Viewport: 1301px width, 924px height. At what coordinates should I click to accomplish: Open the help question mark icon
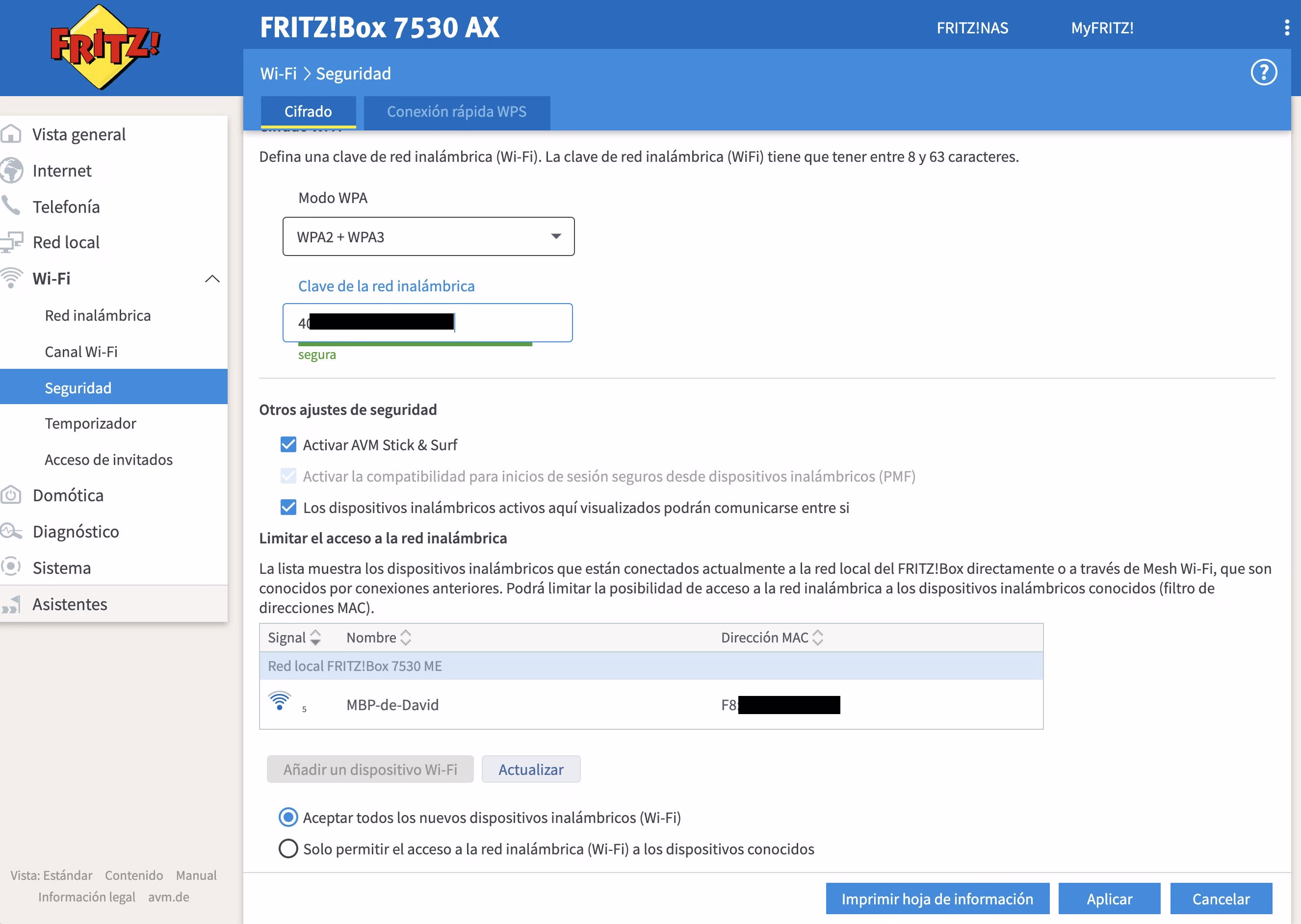pos(1263,73)
